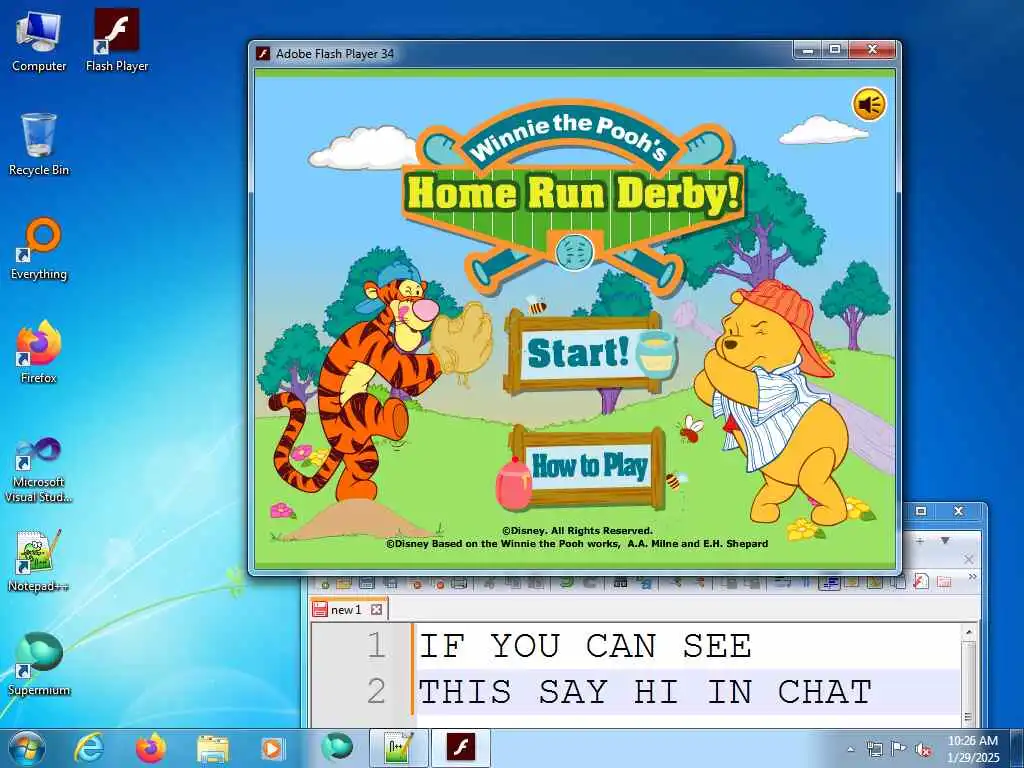Toggle the highlighted indent guide icon in Notepad++

(829, 581)
